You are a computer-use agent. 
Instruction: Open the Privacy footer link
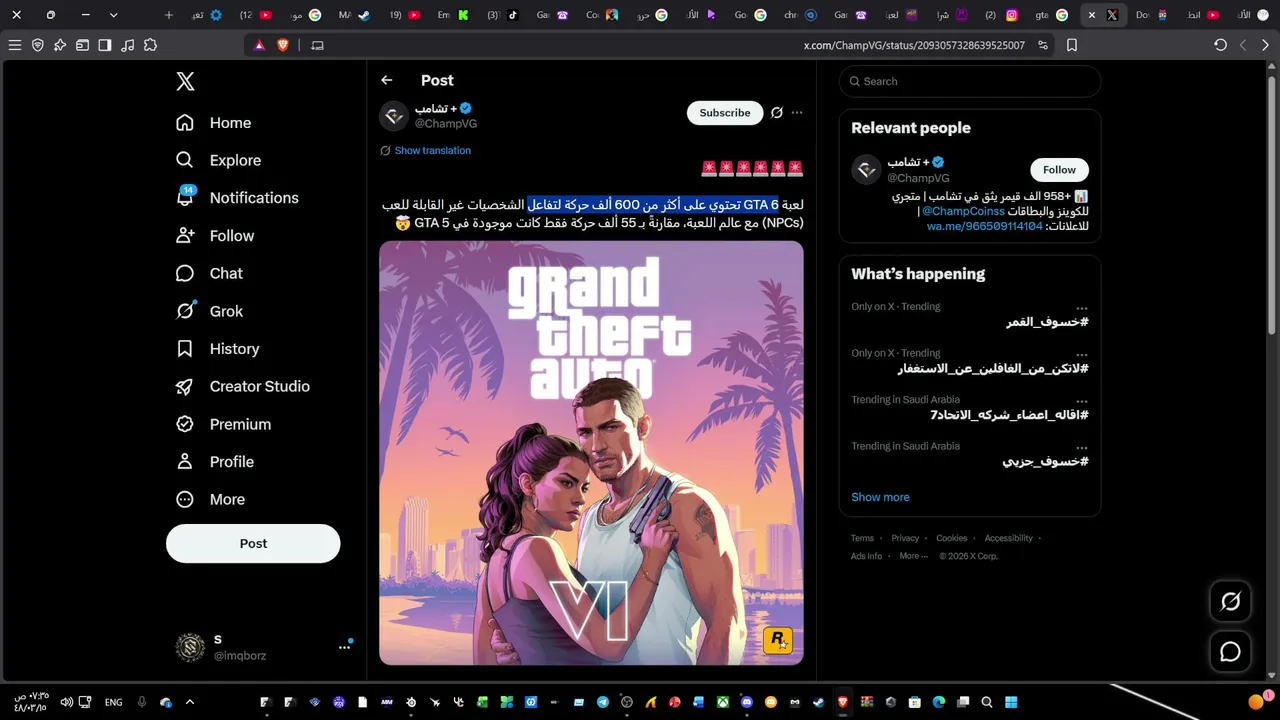tap(905, 538)
